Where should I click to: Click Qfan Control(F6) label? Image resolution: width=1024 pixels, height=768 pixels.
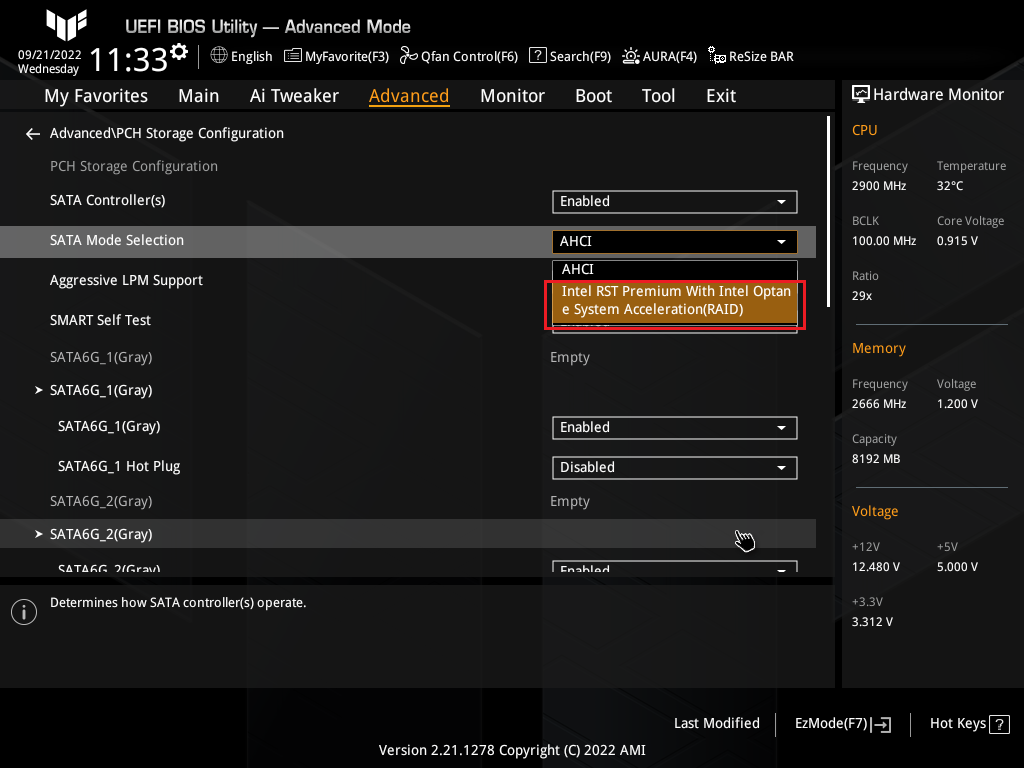469,57
